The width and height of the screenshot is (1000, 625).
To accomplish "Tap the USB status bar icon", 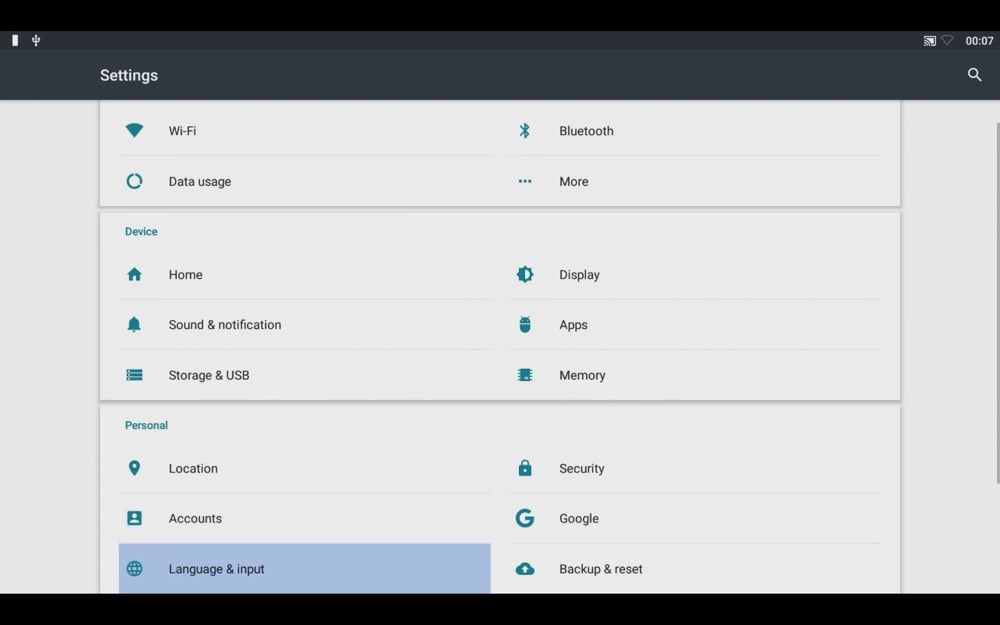I will tap(36, 40).
